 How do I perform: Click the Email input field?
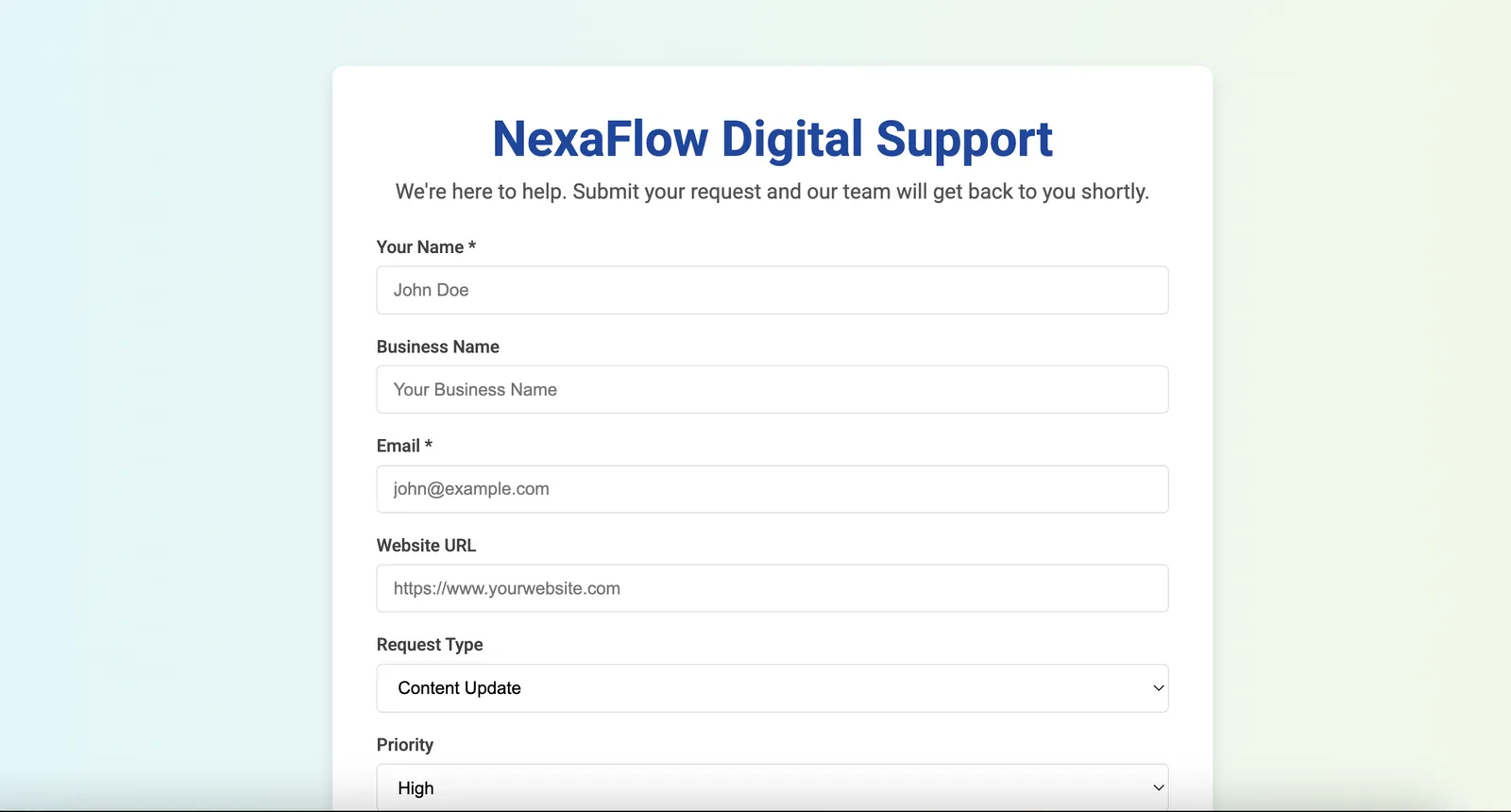(772, 489)
